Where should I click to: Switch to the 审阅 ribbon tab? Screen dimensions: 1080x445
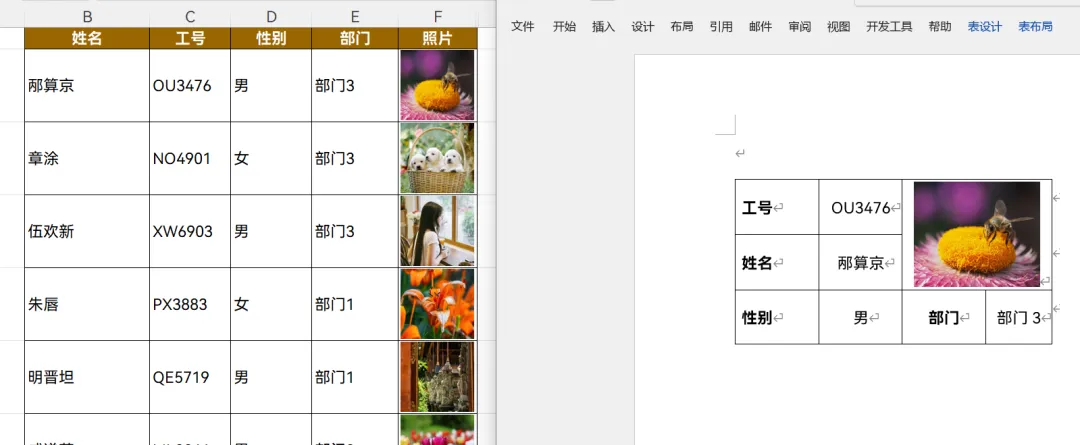tap(800, 27)
